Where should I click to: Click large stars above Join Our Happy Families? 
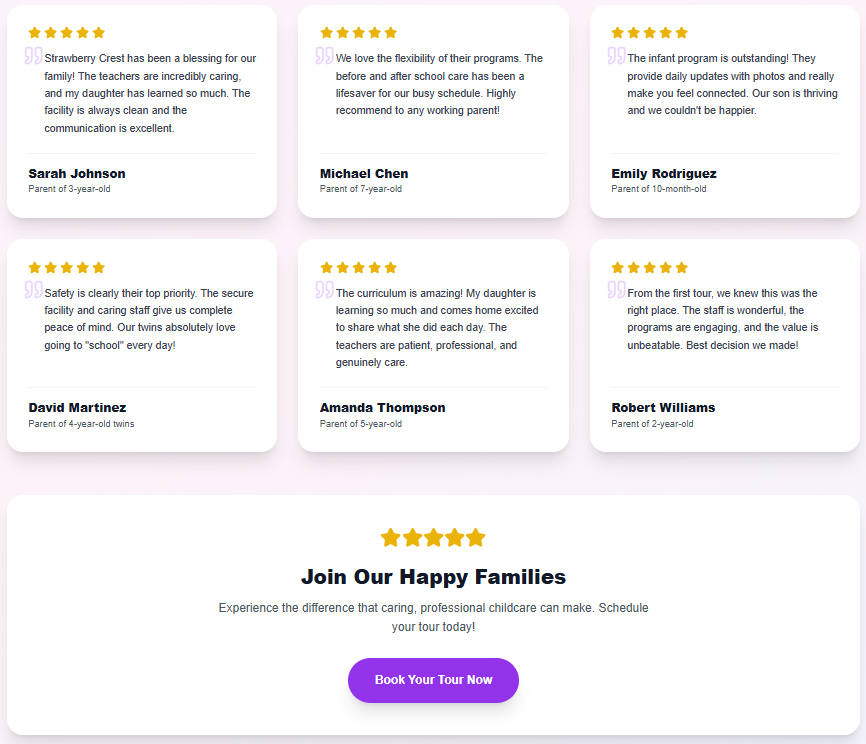(x=433, y=538)
